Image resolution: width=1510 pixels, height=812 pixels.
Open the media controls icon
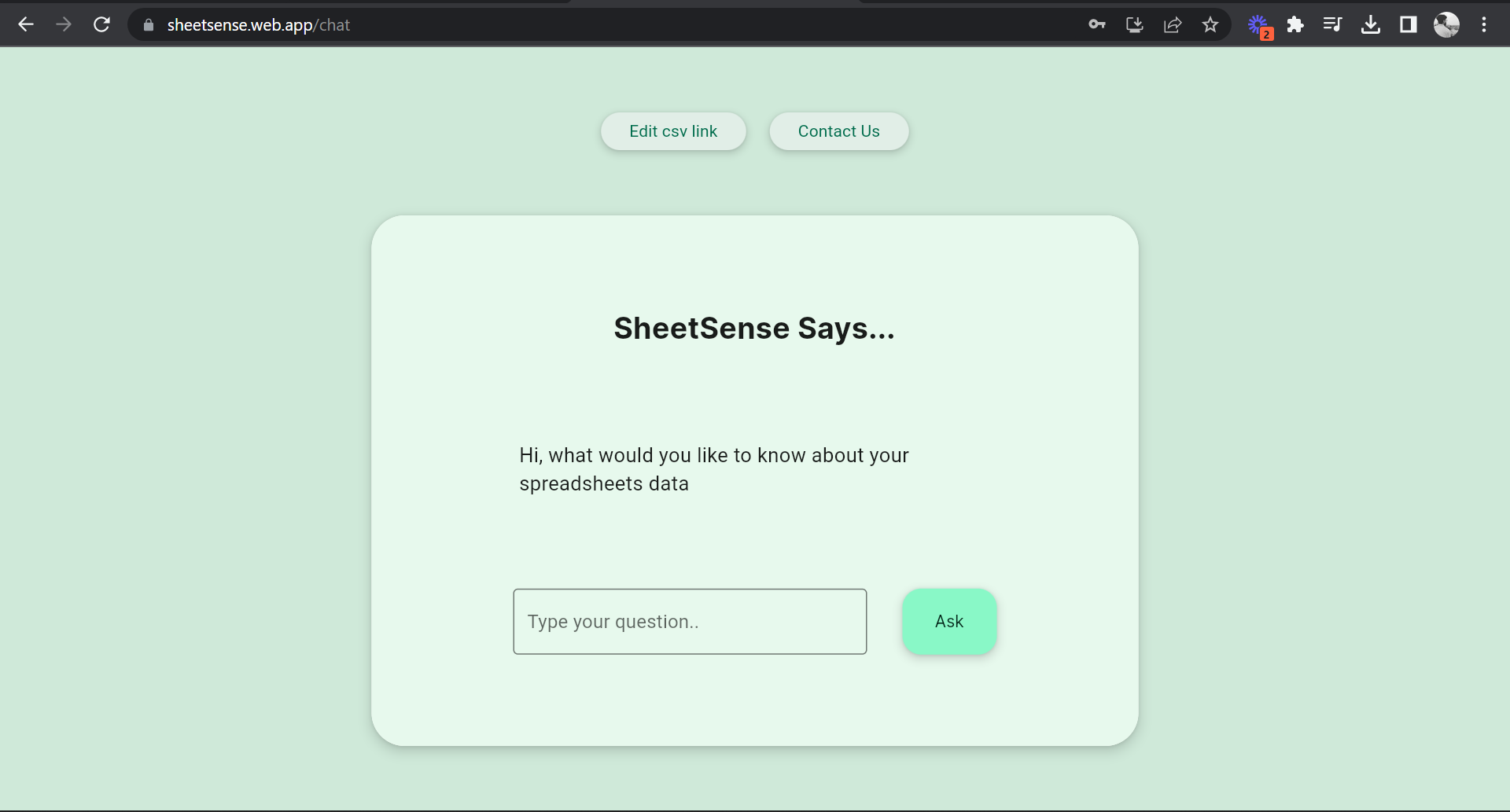(1332, 24)
